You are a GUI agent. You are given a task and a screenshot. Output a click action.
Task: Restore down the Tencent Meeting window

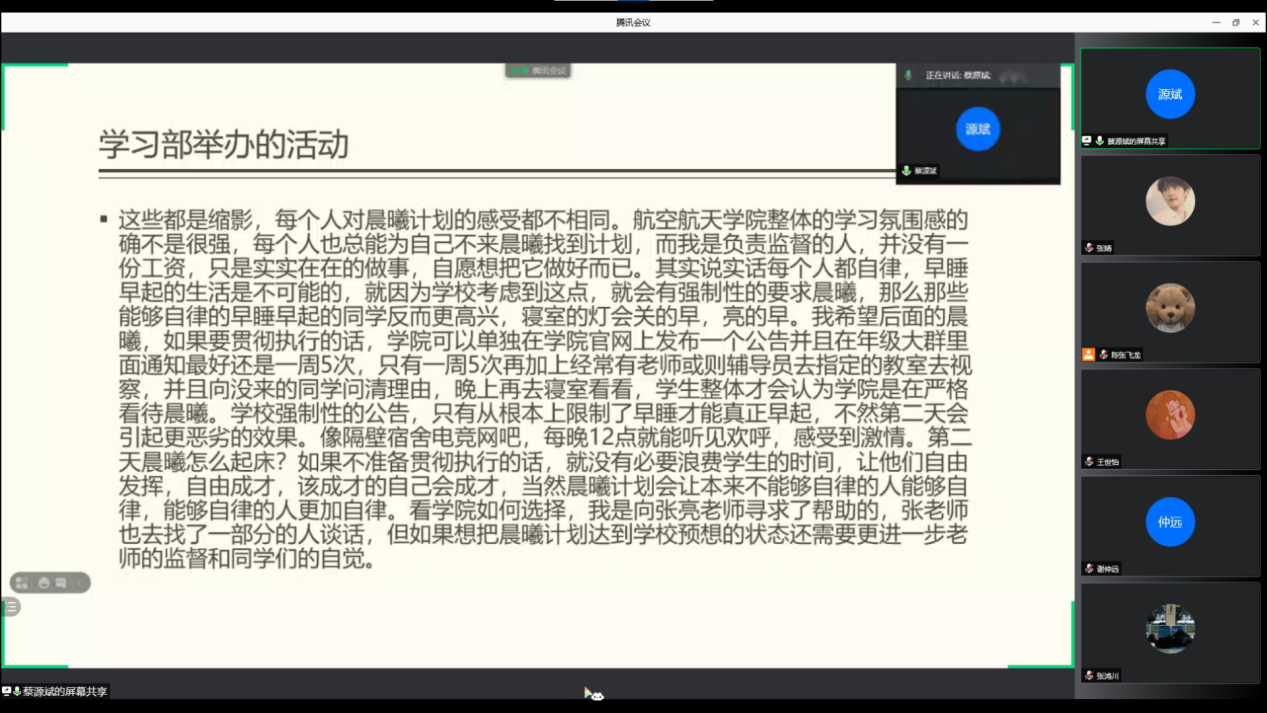click(1235, 22)
